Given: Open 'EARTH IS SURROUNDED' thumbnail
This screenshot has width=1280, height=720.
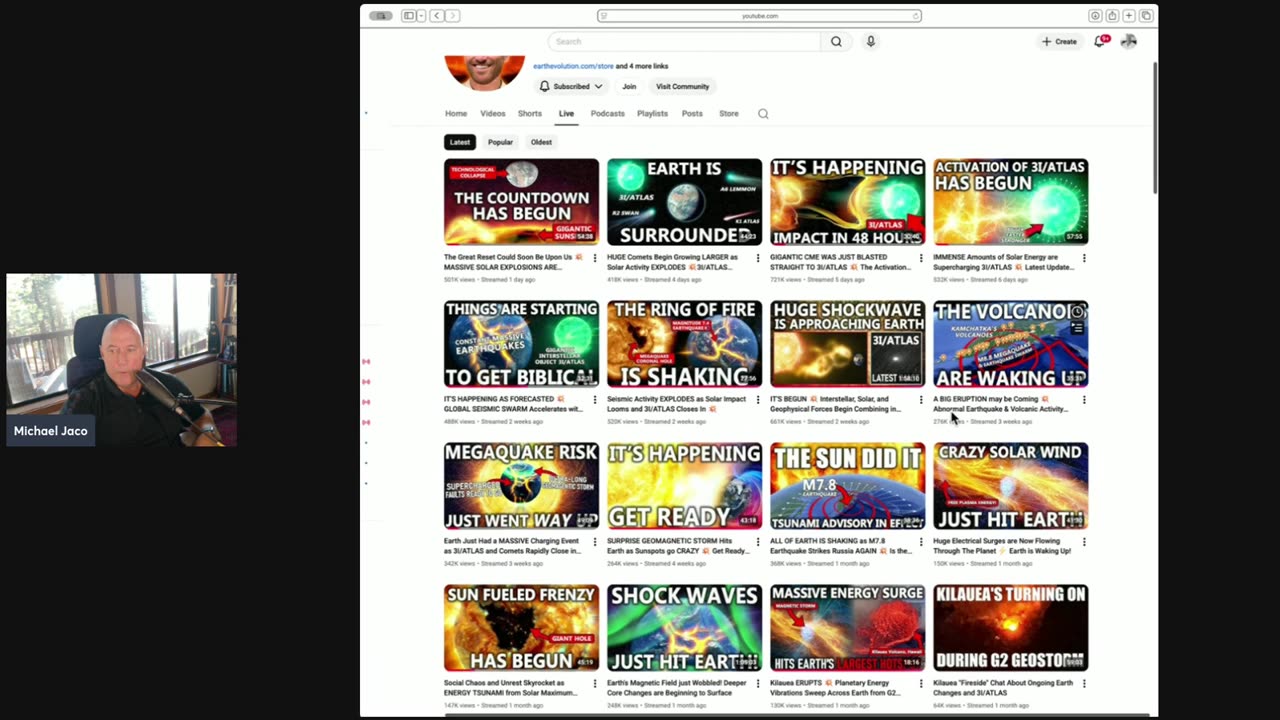Looking at the screenshot, I should (684, 202).
